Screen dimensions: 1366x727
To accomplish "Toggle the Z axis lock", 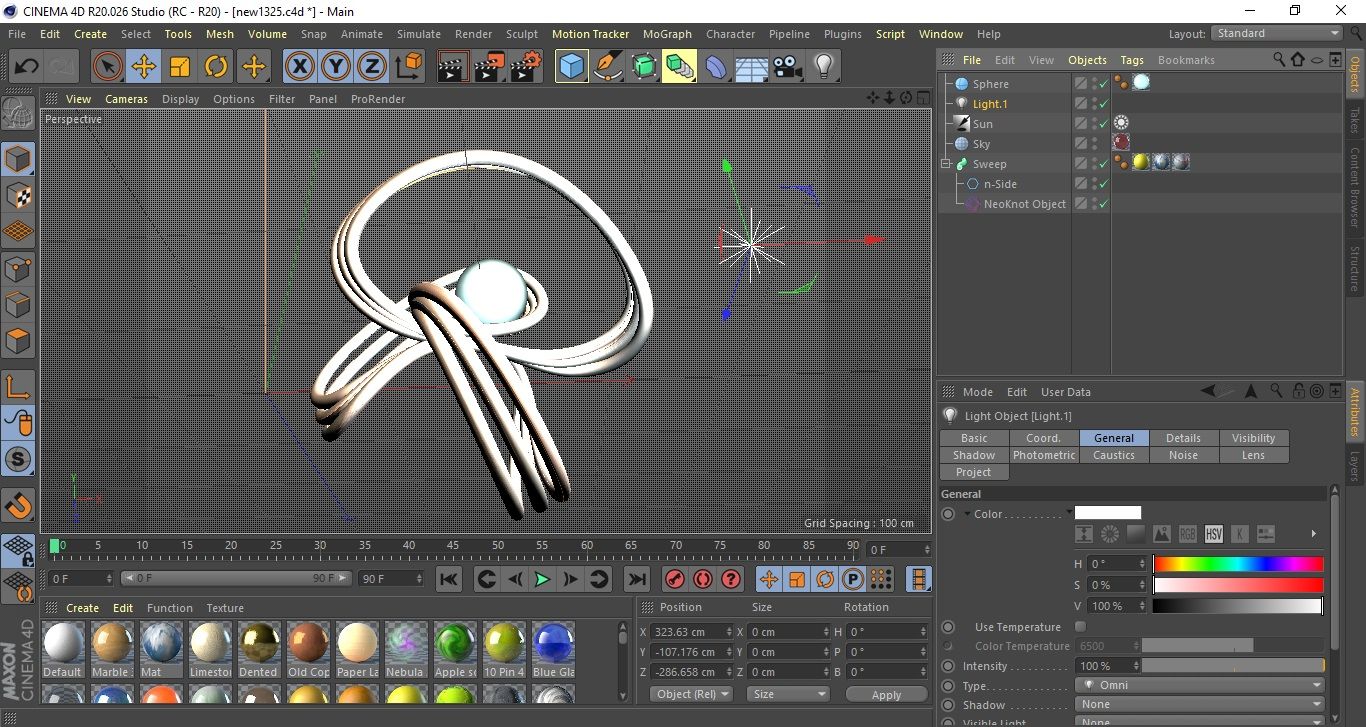I will click(x=372, y=67).
